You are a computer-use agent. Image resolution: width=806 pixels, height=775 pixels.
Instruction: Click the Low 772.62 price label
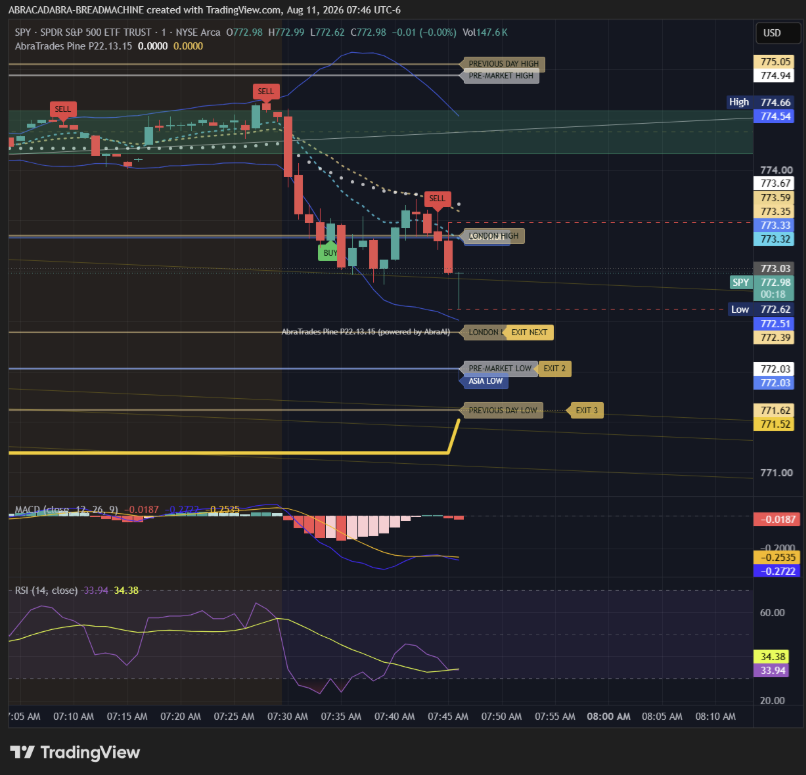[x=761, y=309]
